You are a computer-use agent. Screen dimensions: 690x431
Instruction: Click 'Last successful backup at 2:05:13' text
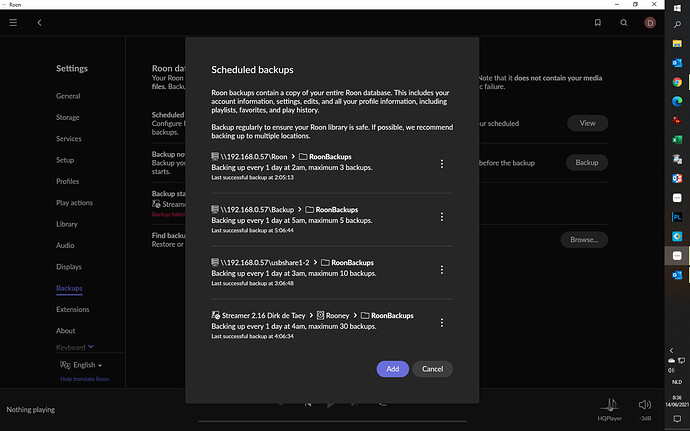point(253,177)
